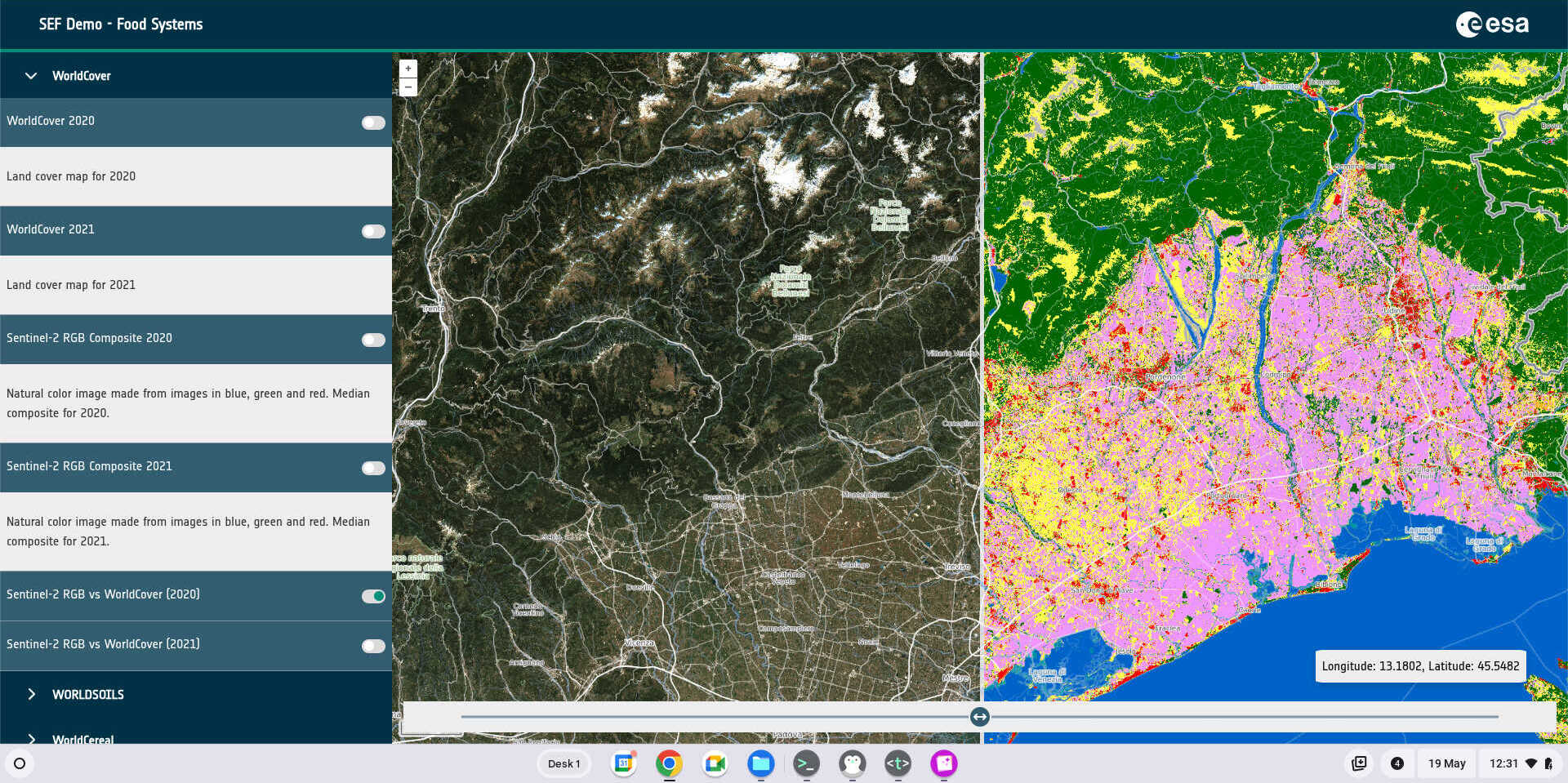This screenshot has height=783, width=1568.
Task: Click the map comparison swipe slider handle
Action: coord(980,717)
